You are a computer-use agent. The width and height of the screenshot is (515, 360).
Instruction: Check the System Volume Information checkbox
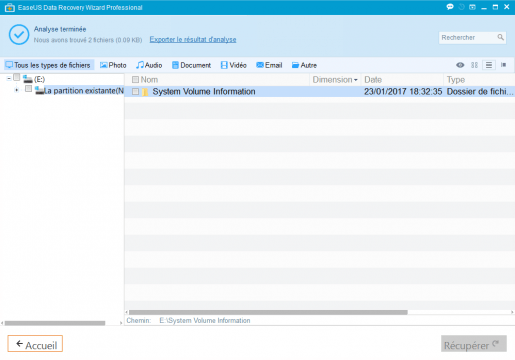(135, 92)
